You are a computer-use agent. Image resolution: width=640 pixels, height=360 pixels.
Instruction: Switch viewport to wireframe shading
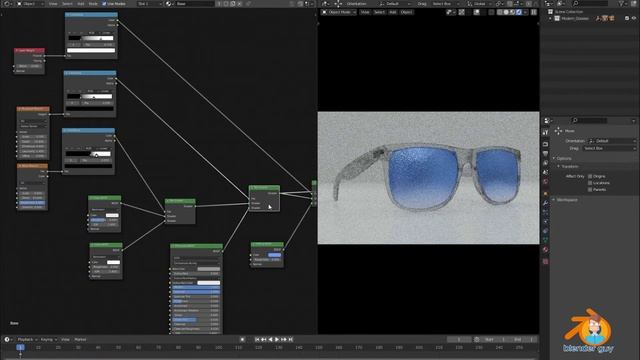coord(500,12)
